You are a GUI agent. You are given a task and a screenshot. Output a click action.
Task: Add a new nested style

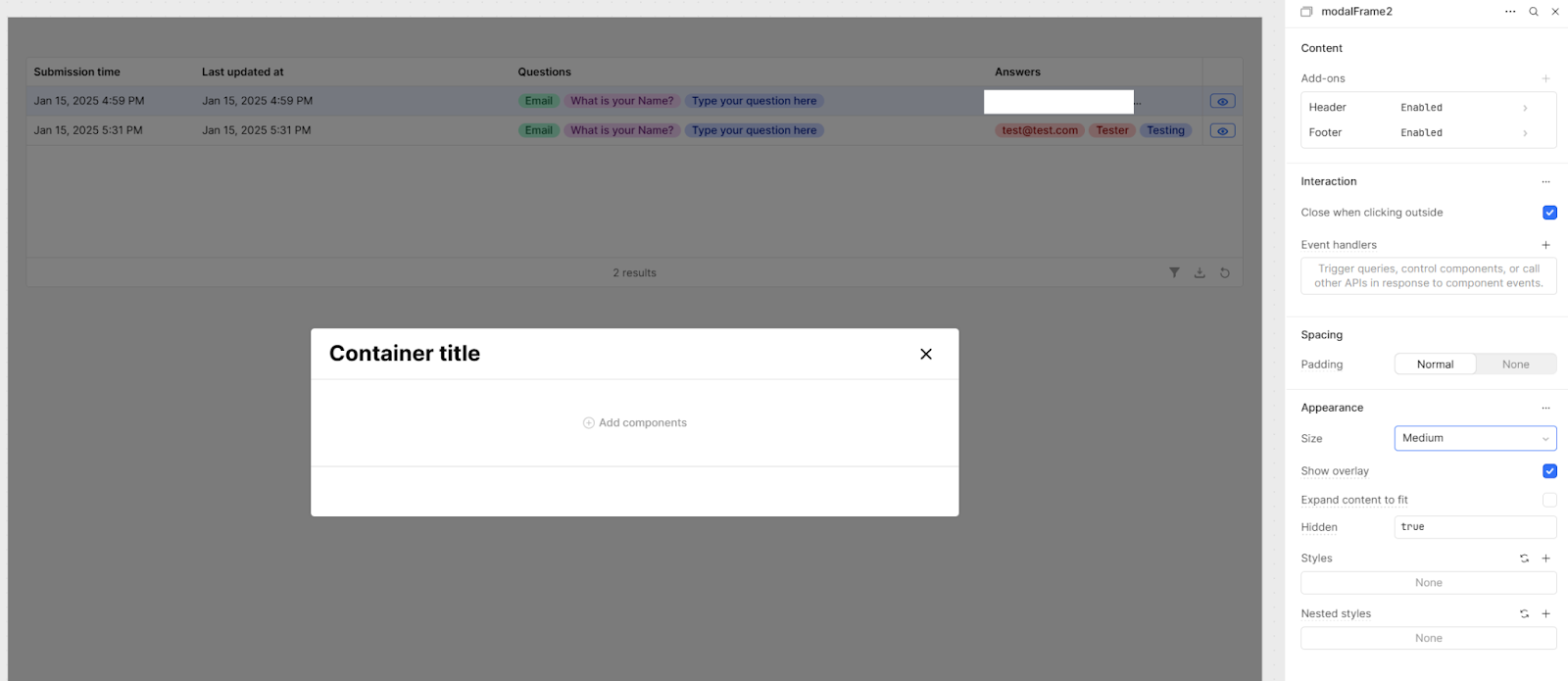pyautogui.click(x=1545, y=614)
